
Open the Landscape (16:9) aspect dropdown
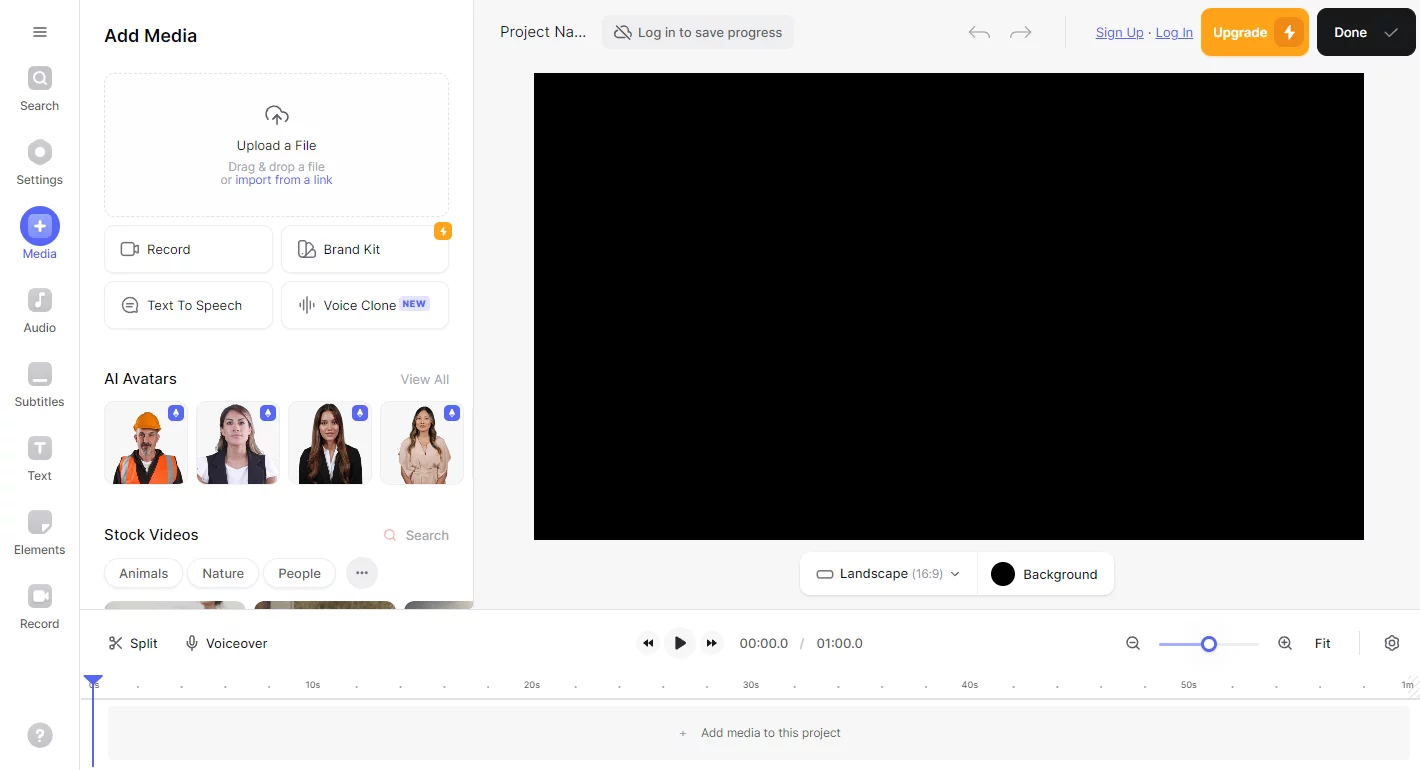tap(888, 574)
